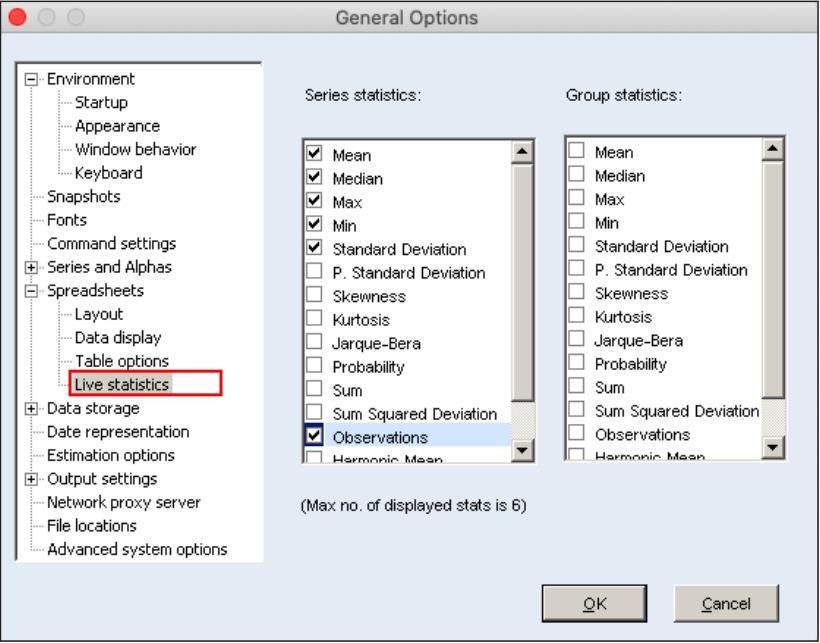Select the Keyboard environment settings
The width and height of the screenshot is (820, 643).
tap(108, 173)
